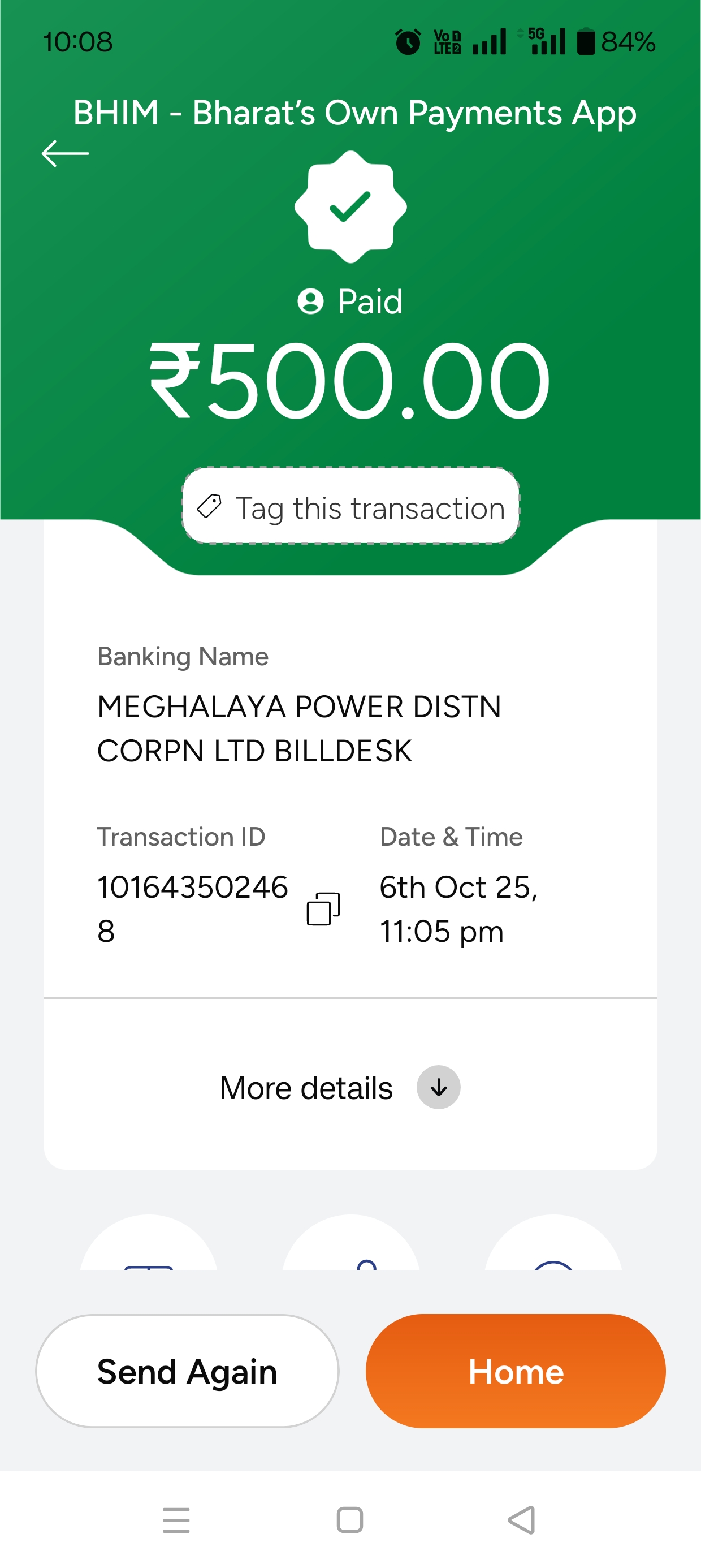Image resolution: width=701 pixels, height=1568 pixels.
Task: Tap the alarm icon in status bar
Action: pos(408,42)
